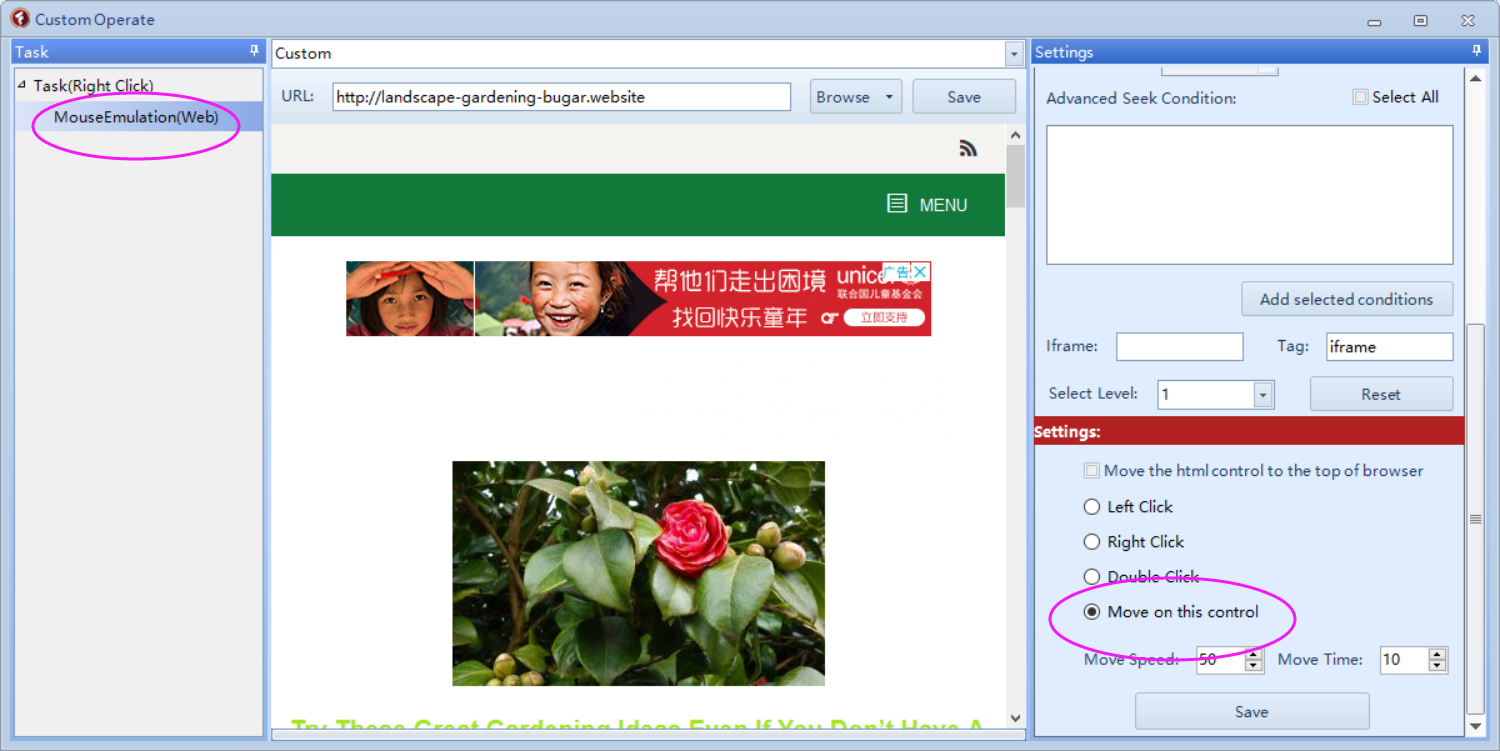The height and width of the screenshot is (751, 1500).
Task: Close the banner ad X icon
Action: coord(921,272)
